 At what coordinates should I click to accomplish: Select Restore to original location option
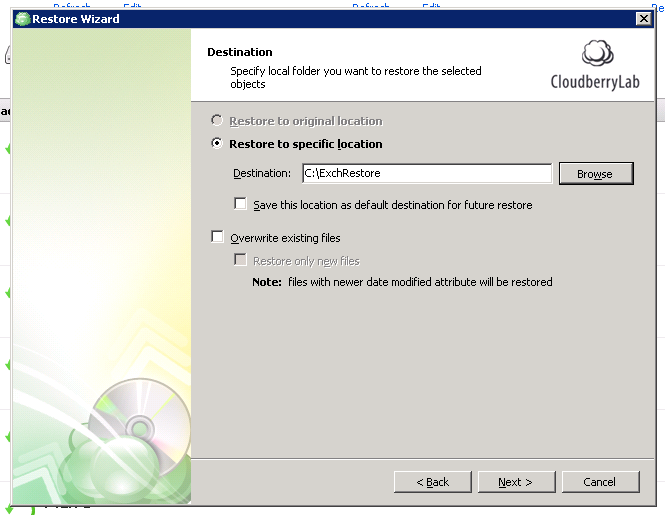click(x=217, y=121)
